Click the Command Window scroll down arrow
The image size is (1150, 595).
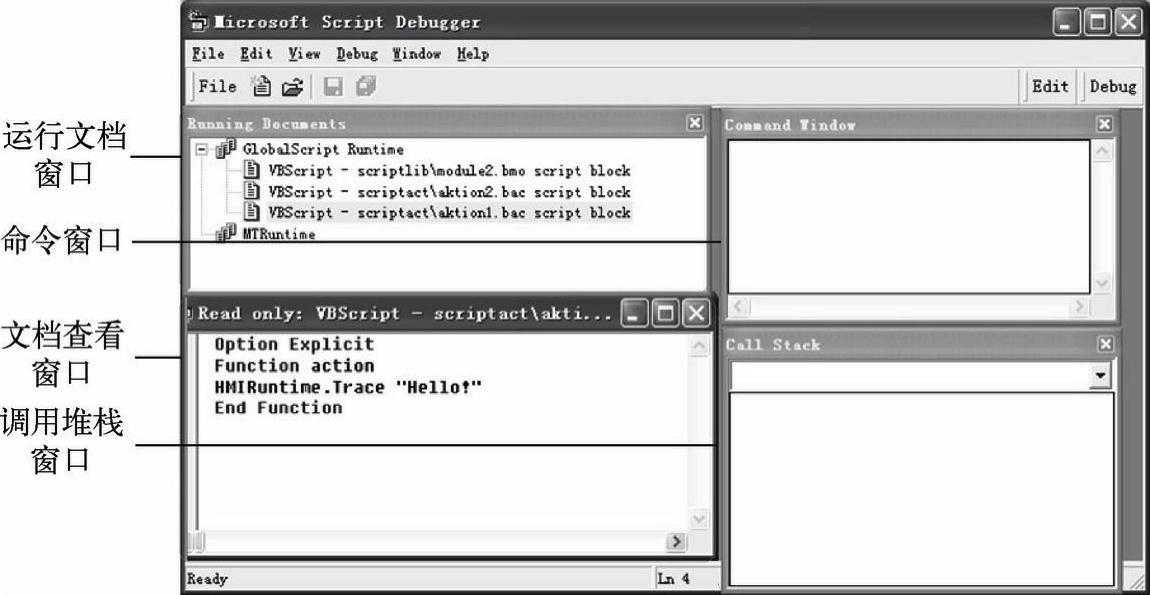pyautogui.click(x=1102, y=282)
